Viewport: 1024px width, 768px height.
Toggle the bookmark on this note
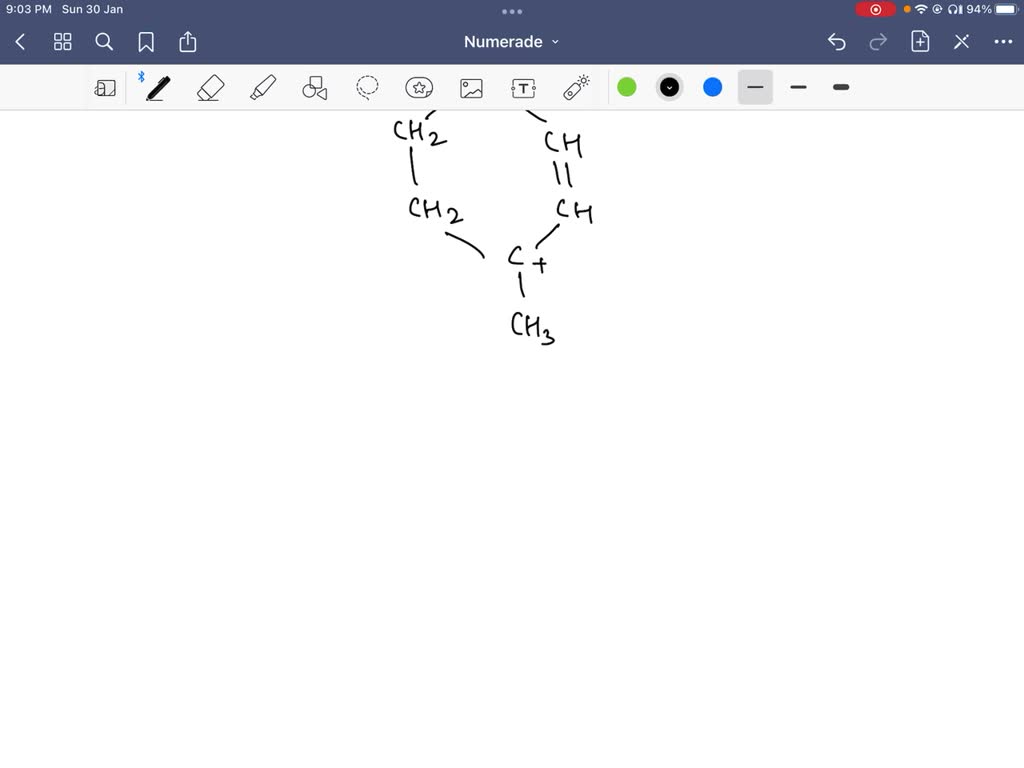pos(146,42)
